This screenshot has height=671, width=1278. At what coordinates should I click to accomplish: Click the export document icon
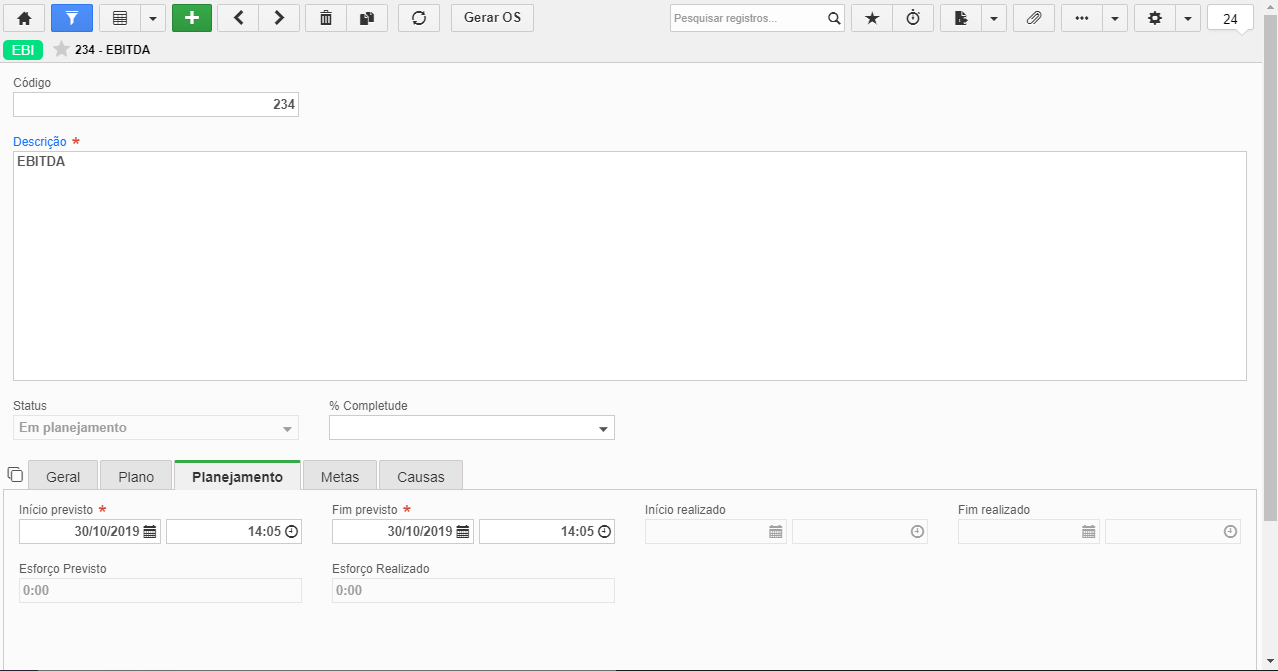point(960,18)
